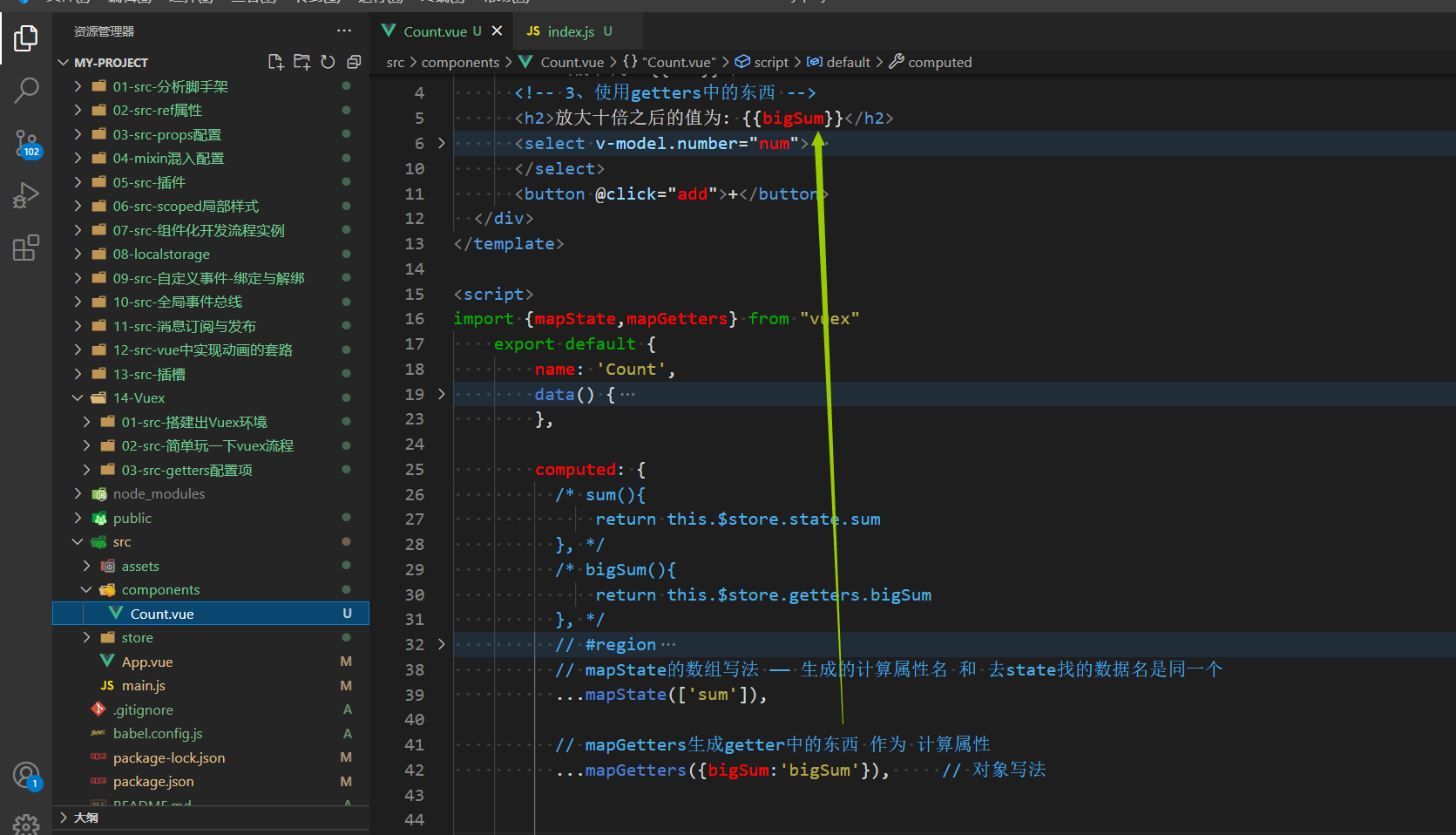Open the babel.config.js file

(211, 733)
